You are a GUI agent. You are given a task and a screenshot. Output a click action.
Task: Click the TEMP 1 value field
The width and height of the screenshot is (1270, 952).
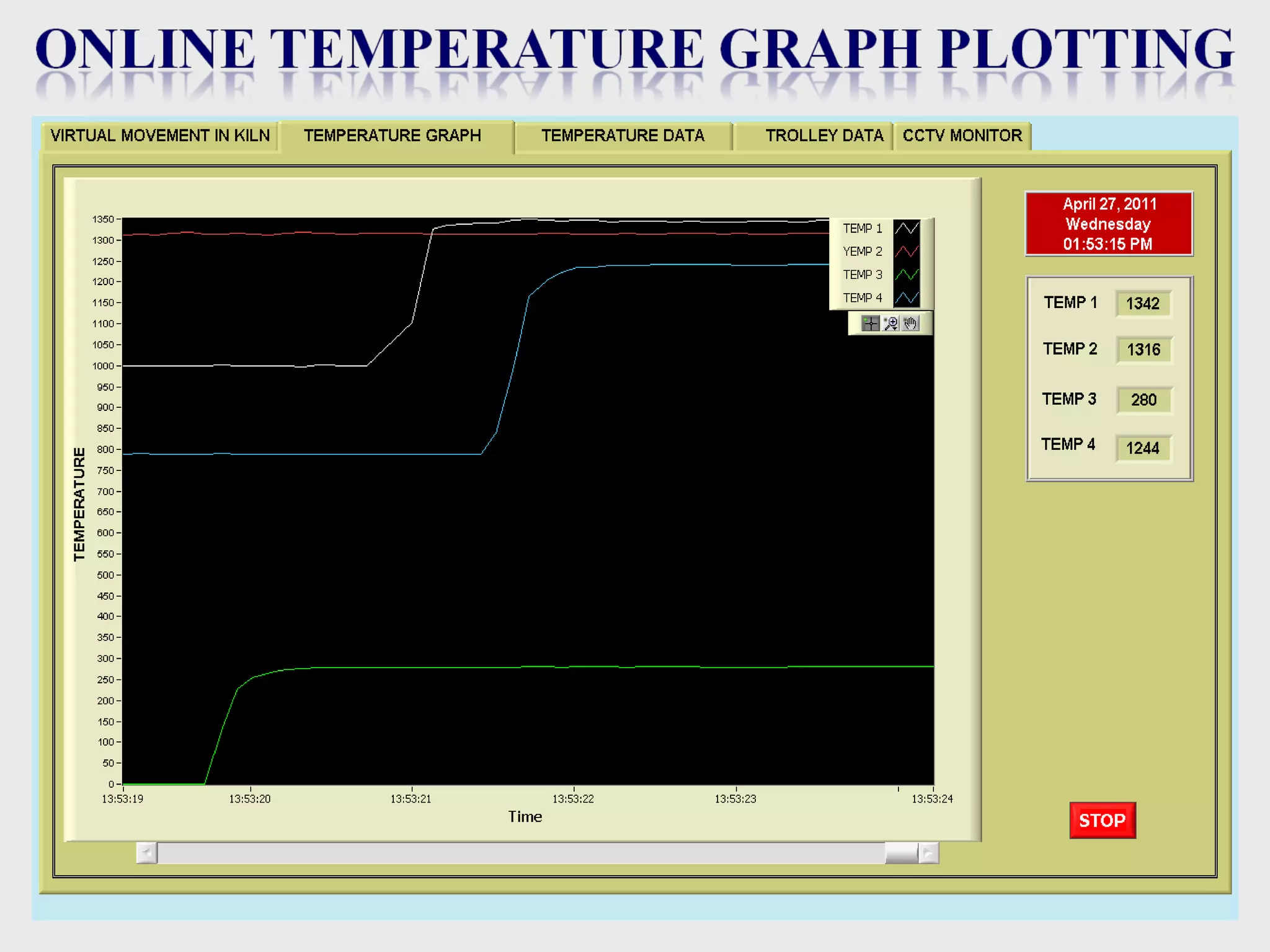(x=1143, y=304)
